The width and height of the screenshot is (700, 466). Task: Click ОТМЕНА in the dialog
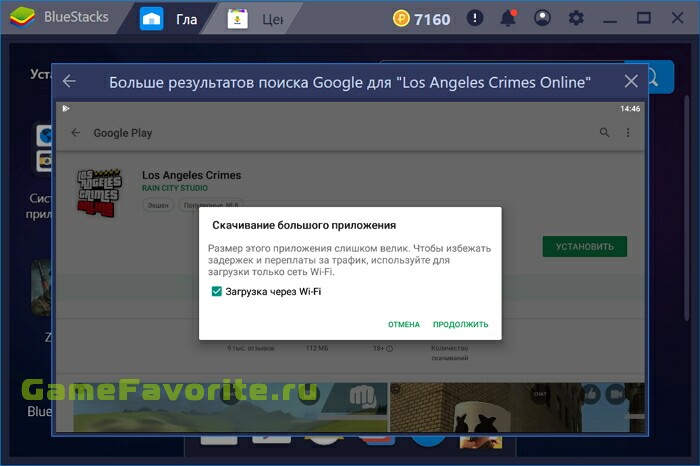tap(404, 325)
